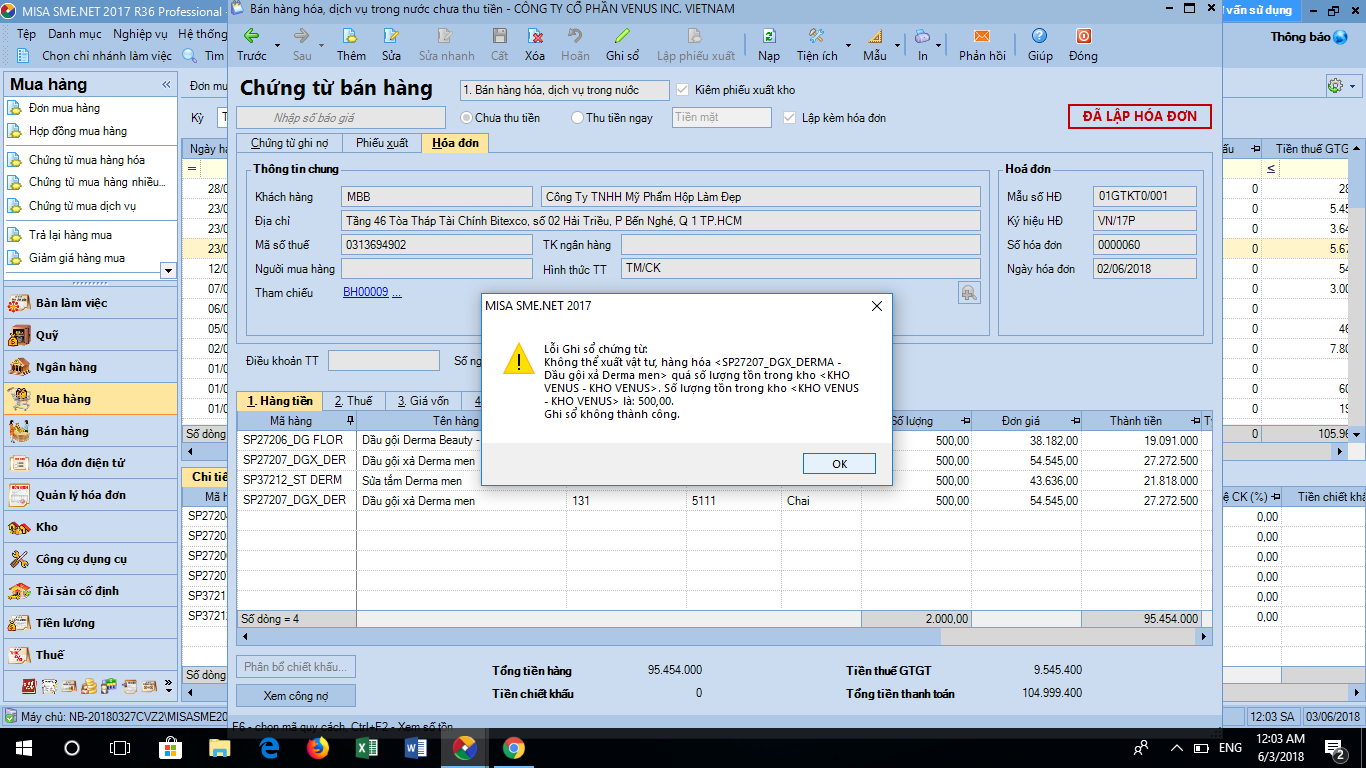The image size is (1366, 768).
Task: Open File Explorer from the taskbar
Action: pyautogui.click(x=219, y=748)
